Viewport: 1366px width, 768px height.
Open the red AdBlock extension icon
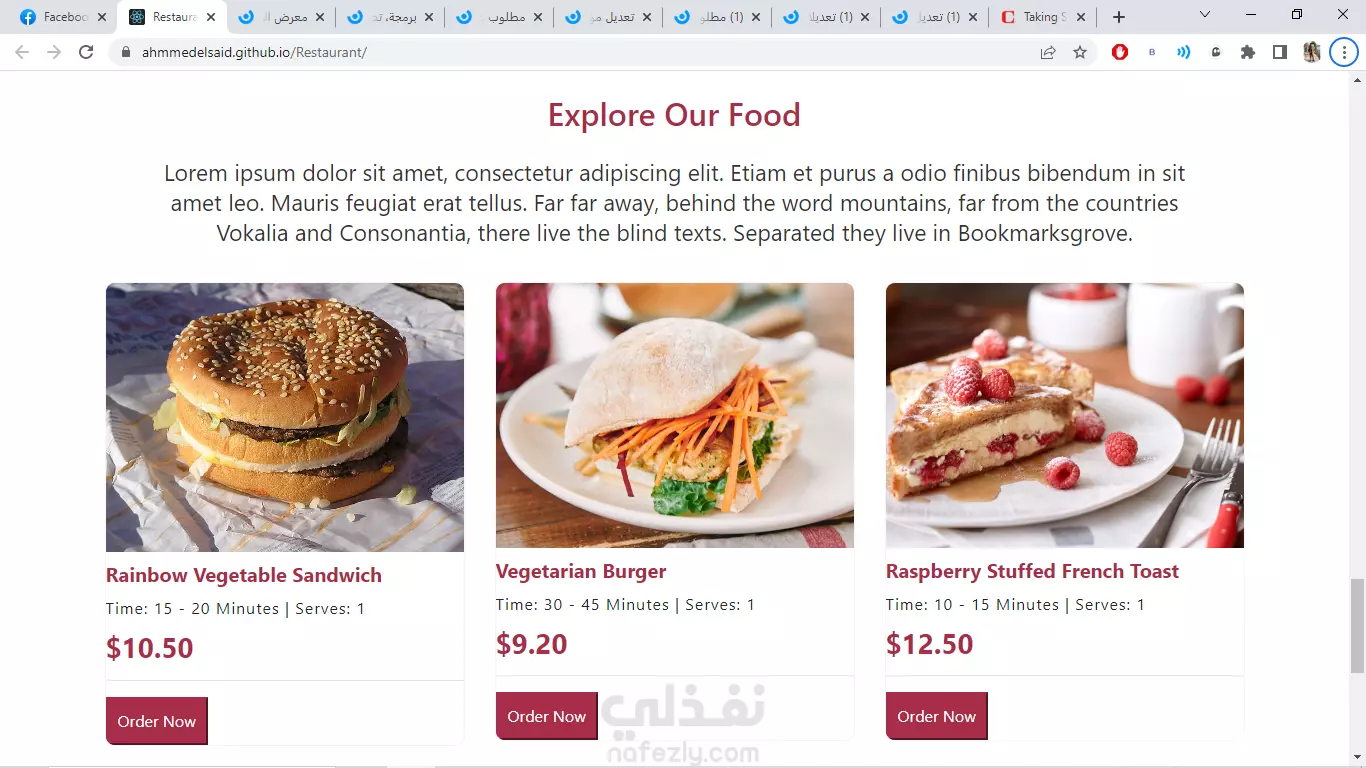(1120, 52)
